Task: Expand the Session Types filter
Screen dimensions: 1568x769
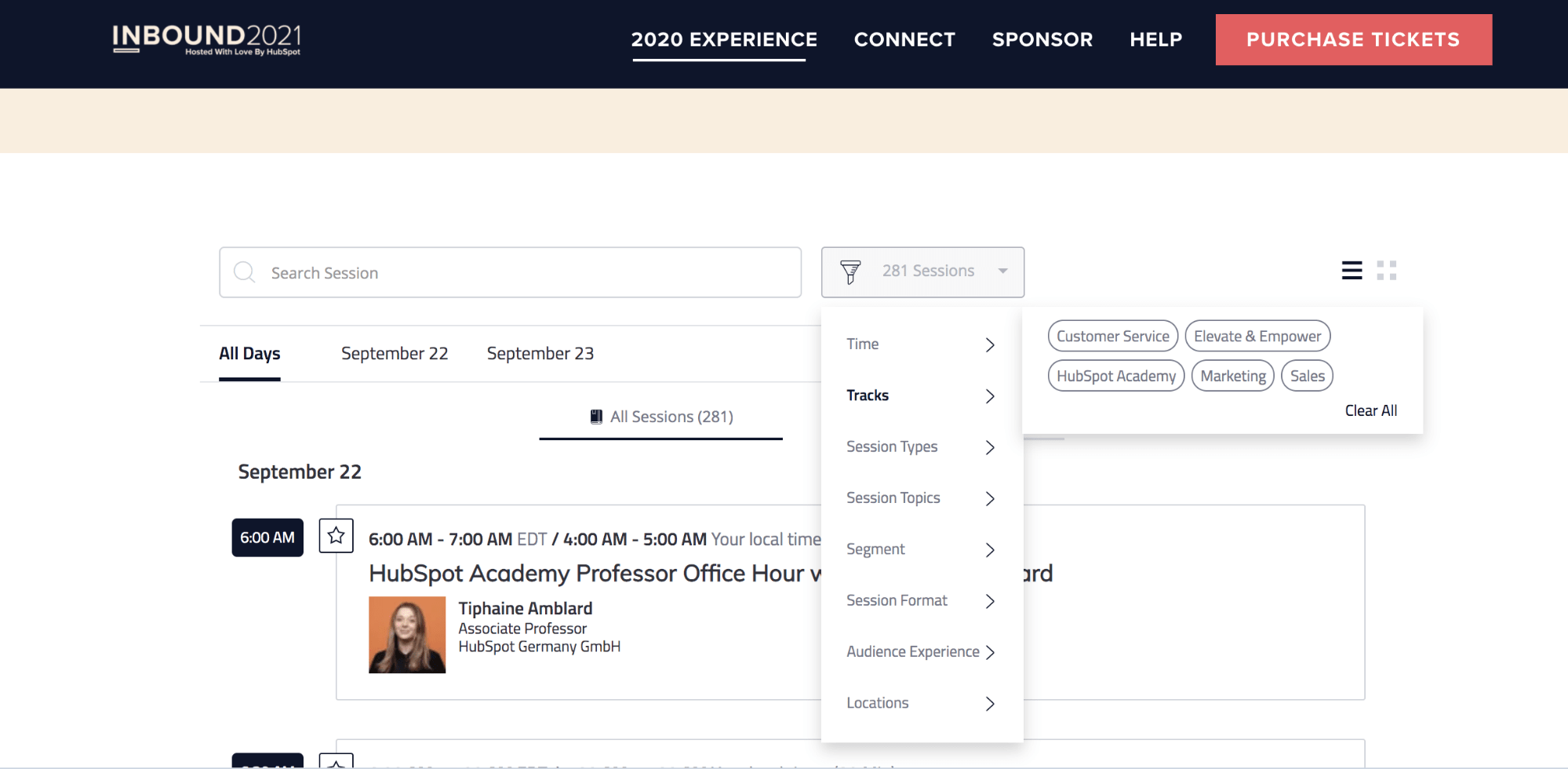Action: [x=922, y=447]
